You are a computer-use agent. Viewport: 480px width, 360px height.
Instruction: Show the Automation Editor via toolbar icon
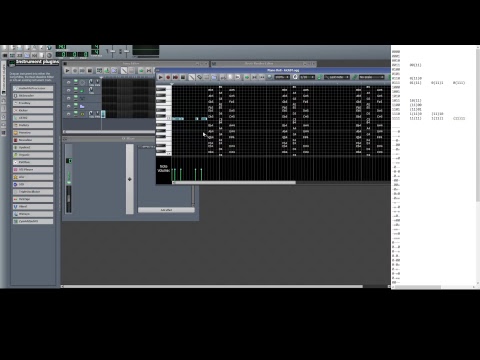[27, 55]
